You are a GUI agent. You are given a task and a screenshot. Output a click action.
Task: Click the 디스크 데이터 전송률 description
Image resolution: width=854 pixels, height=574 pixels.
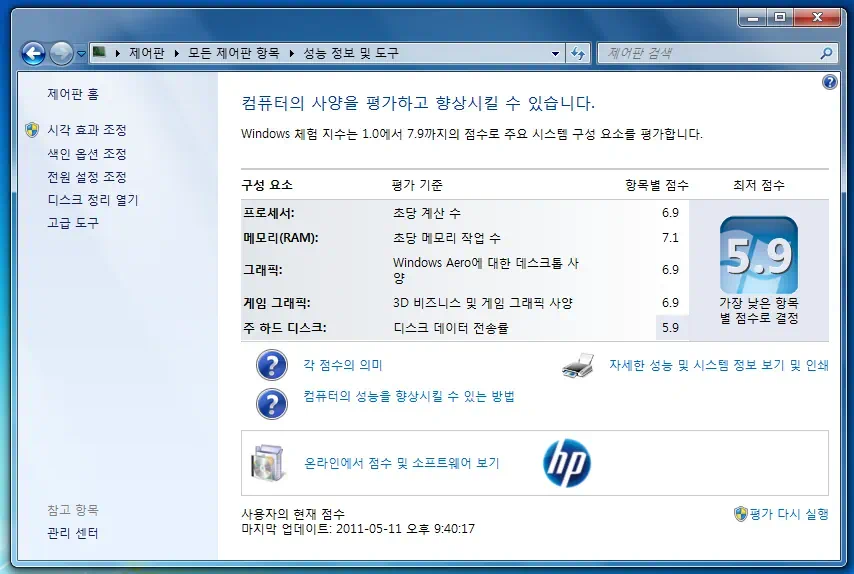(451, 328)
